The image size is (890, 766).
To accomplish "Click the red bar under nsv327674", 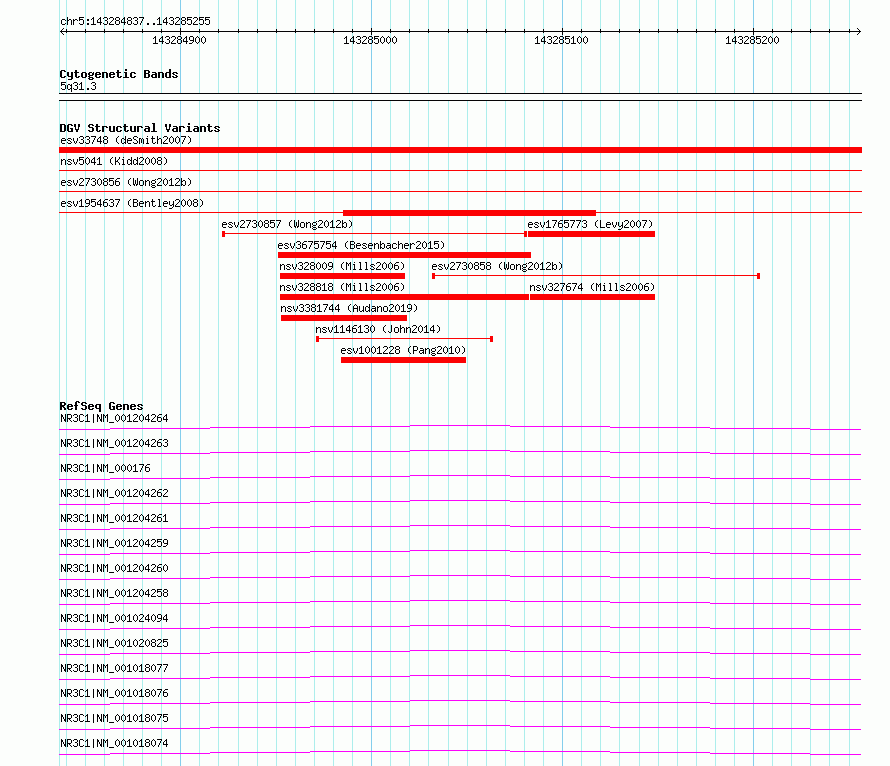I will 592,297.
